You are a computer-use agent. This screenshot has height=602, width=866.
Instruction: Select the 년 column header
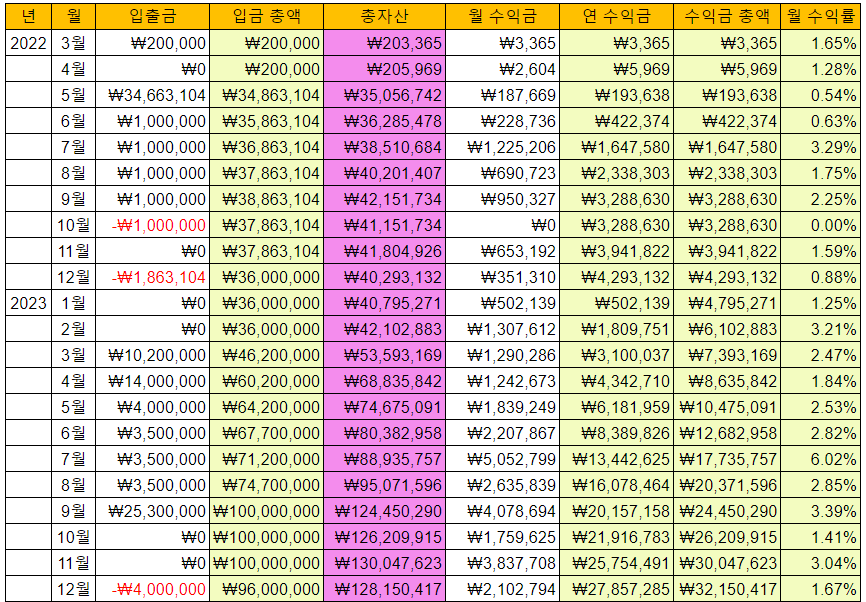click(x=28, y=16)
